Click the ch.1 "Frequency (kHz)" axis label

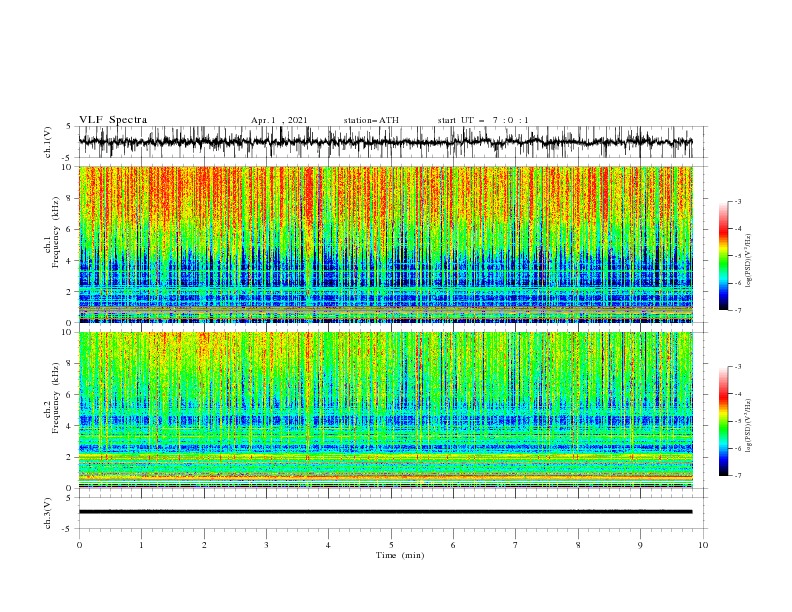(55, 232)
